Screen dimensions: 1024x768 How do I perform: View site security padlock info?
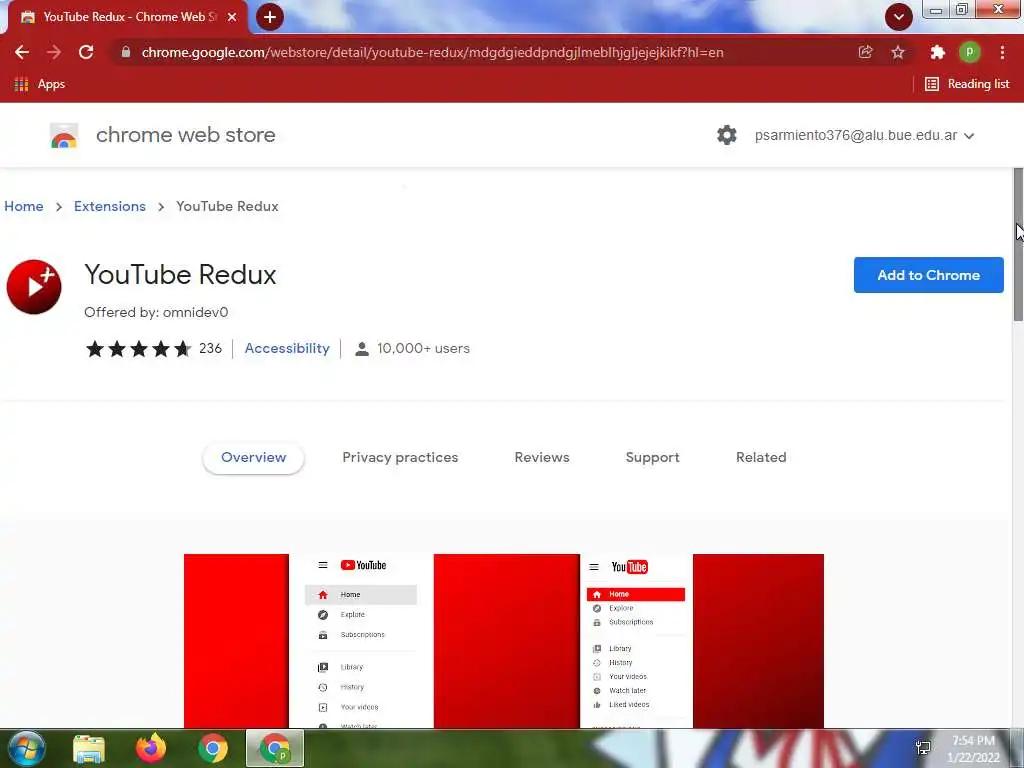pos(126,52)
